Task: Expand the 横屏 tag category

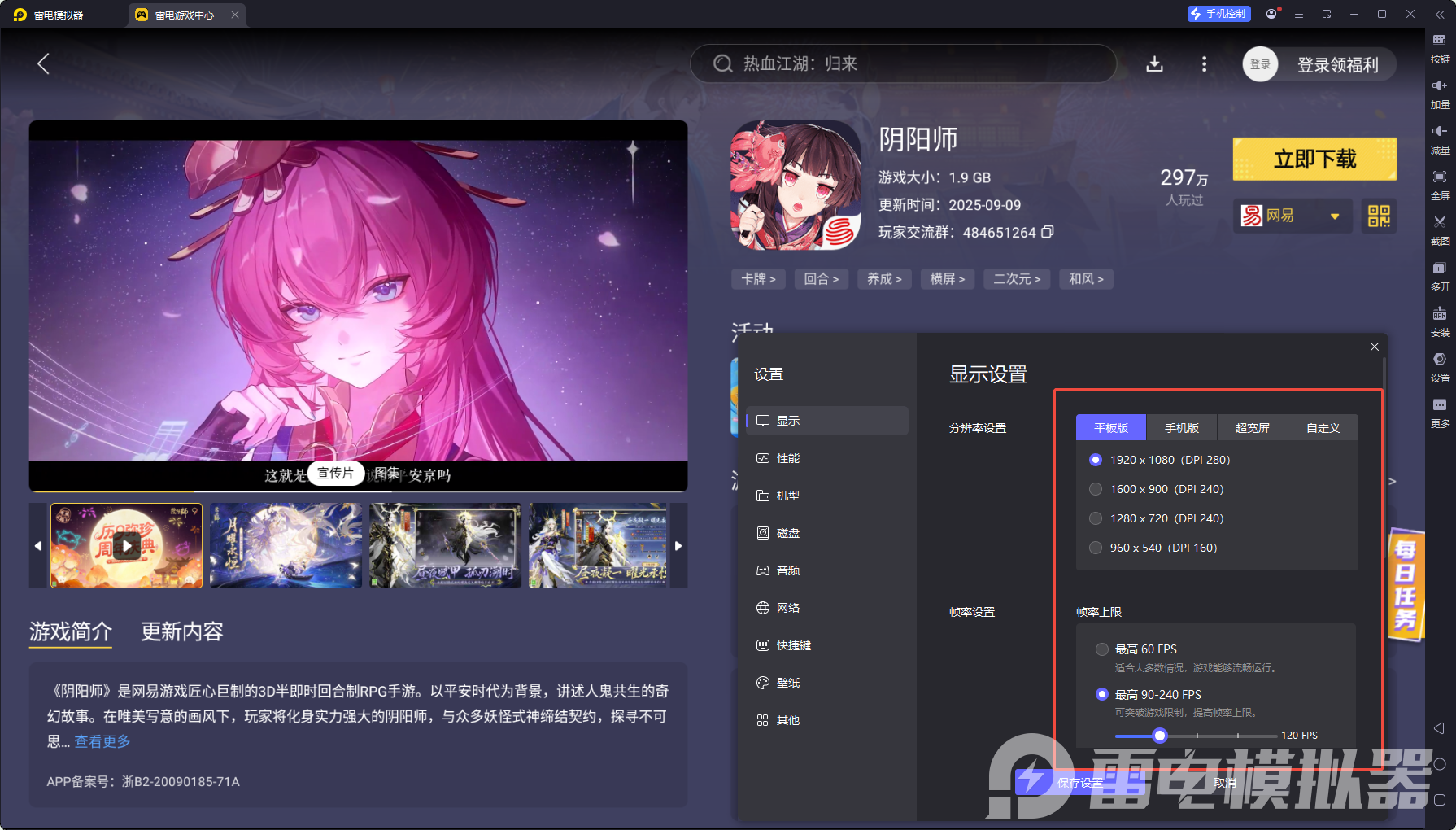Action: [x=948, y=279]
